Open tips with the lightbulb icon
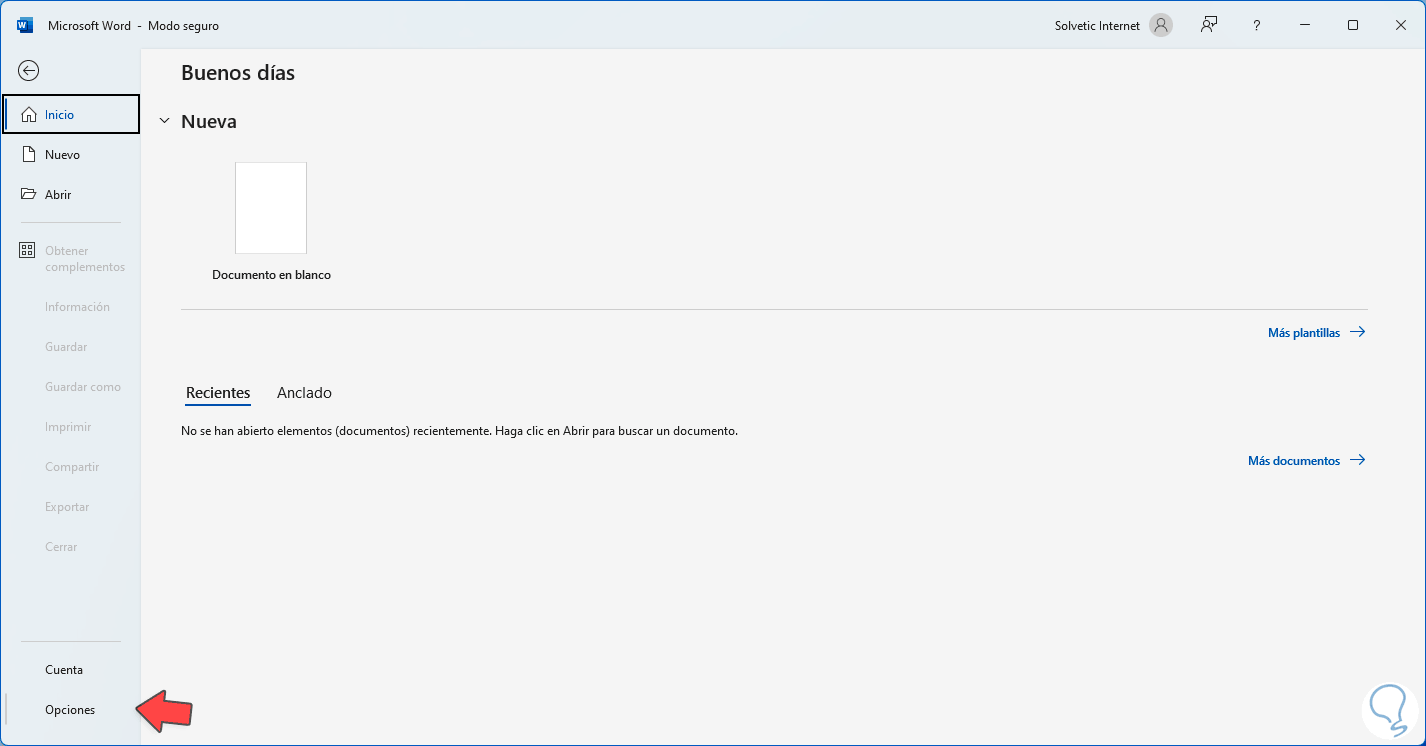This screenshot has width=1426, height=746. click(x=1388, y=710)
